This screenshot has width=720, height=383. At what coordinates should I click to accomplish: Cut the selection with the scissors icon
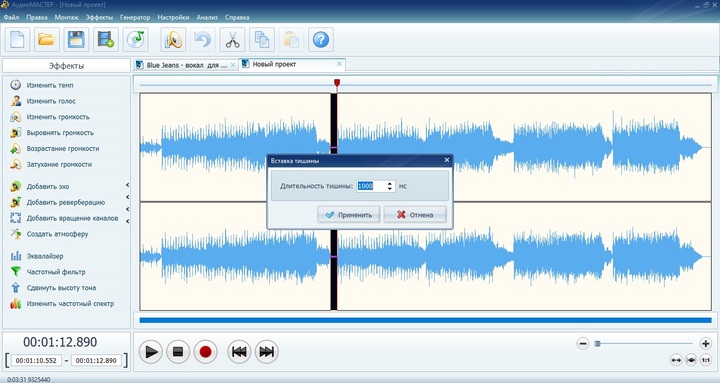coord(232,39)
